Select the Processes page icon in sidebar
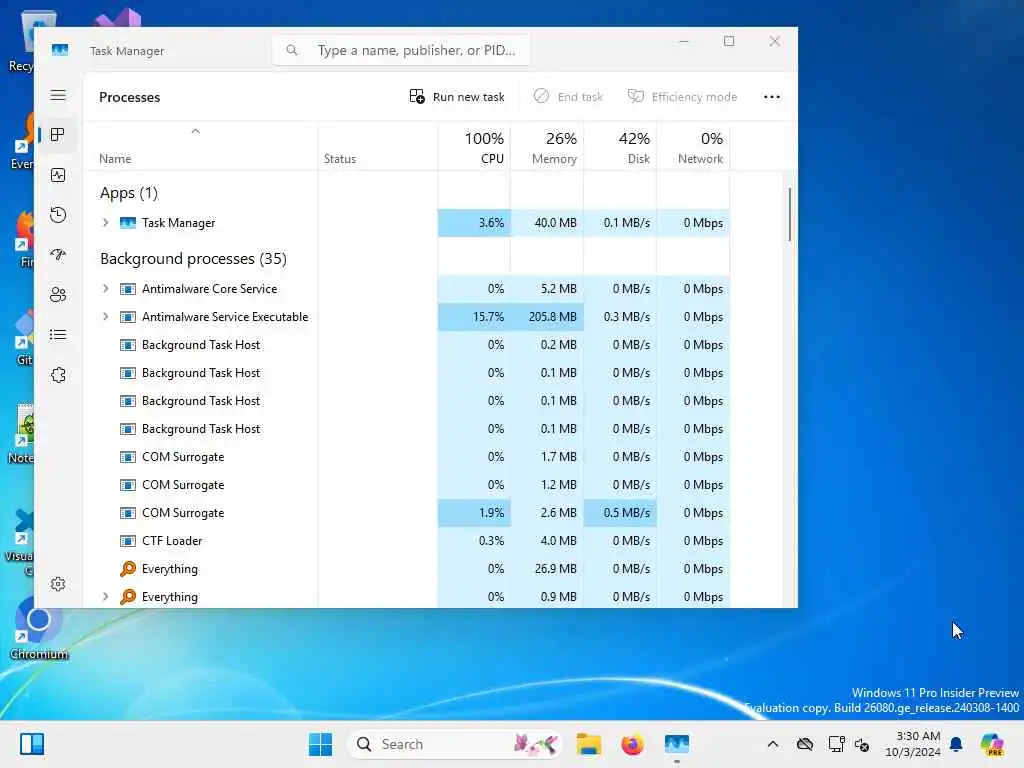 (x=58, y=135)
